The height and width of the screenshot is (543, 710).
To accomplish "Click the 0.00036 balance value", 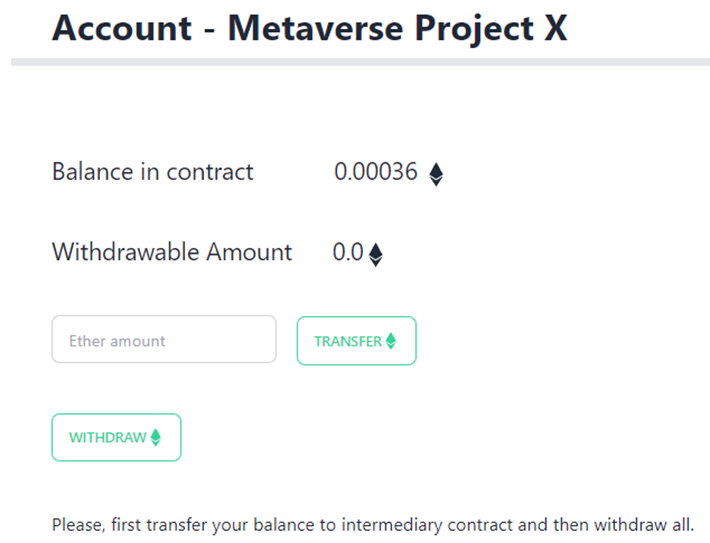I will pos(376,172).
